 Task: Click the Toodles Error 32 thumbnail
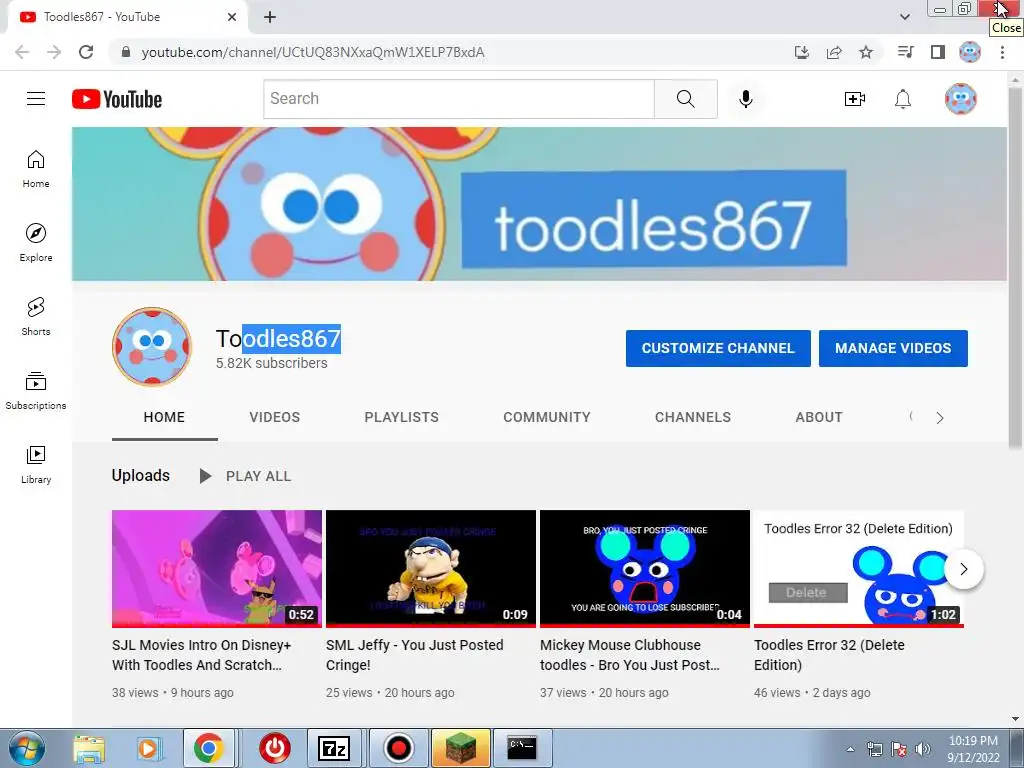pos(859,569)
